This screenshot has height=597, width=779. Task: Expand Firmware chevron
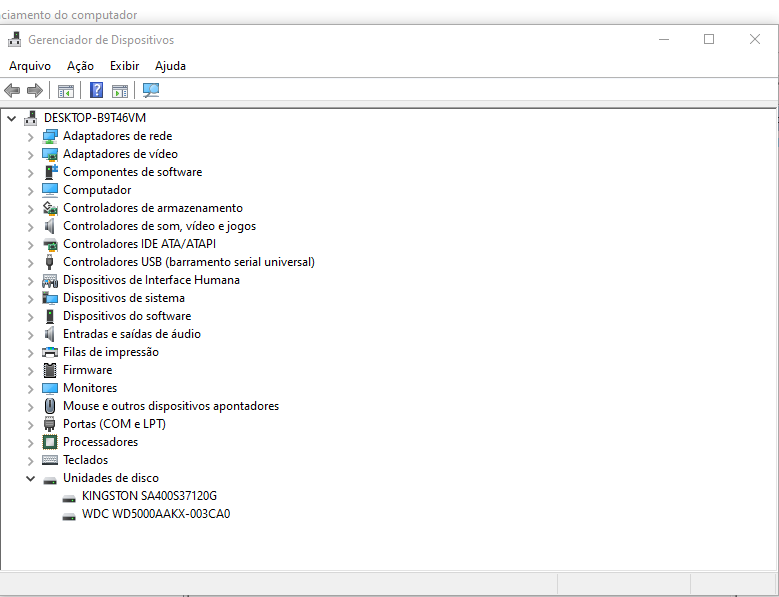tap(30, 371)
